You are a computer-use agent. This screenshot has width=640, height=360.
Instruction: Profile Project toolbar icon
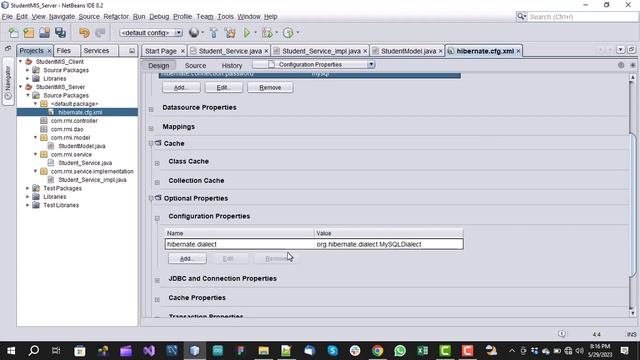(288, 33)
